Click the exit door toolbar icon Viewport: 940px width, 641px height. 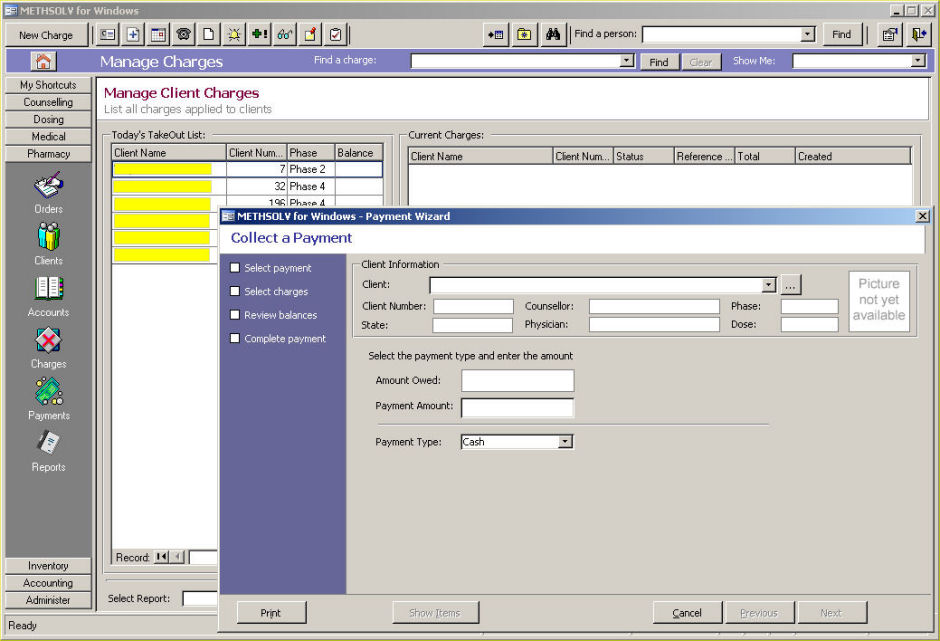(918, 35)
